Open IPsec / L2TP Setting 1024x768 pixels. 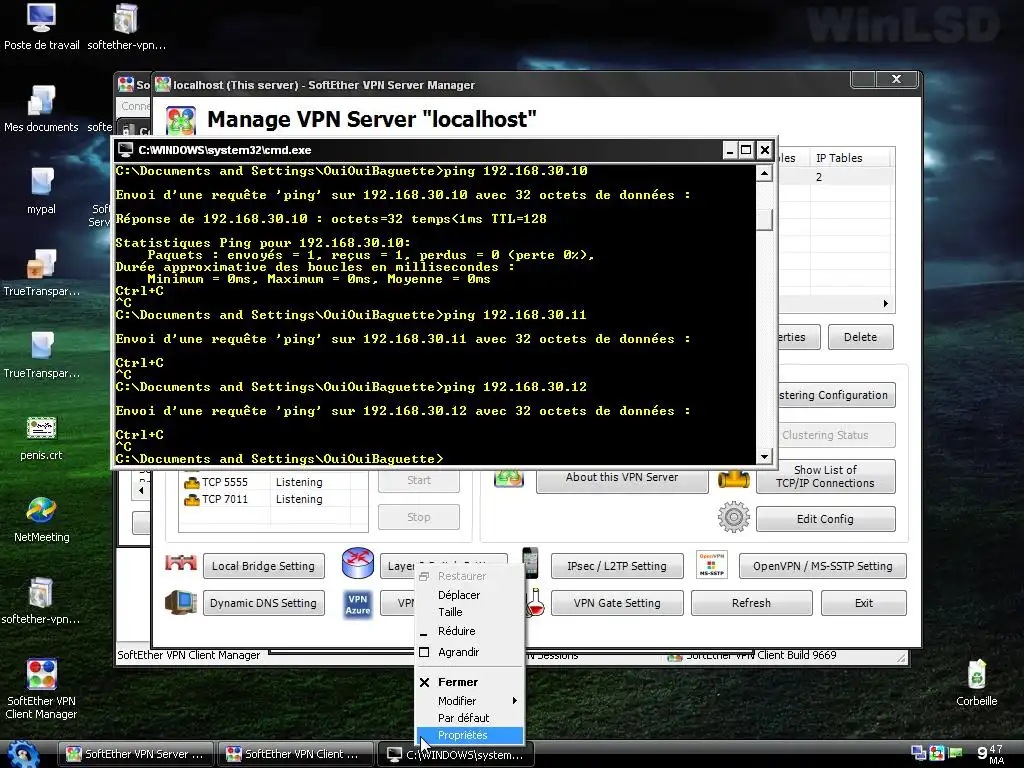pyautogui.click(x=617, y=566)
